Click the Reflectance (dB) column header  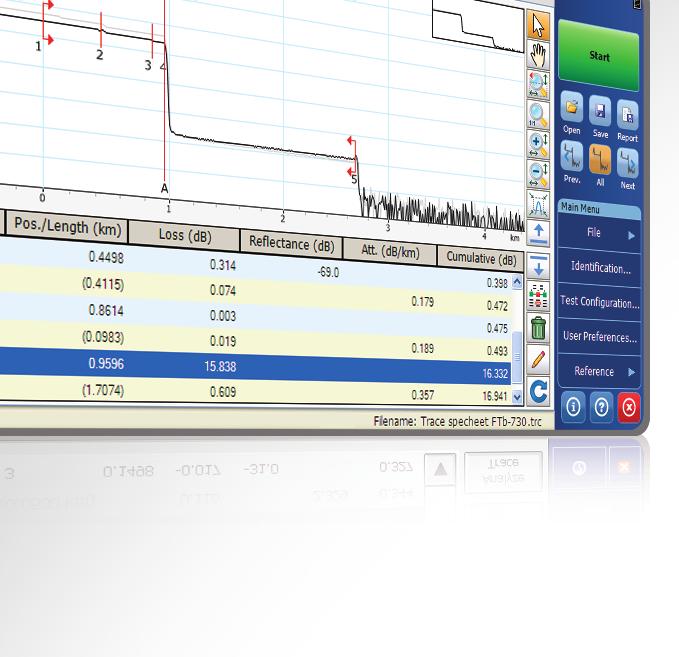tap(291, 244)
